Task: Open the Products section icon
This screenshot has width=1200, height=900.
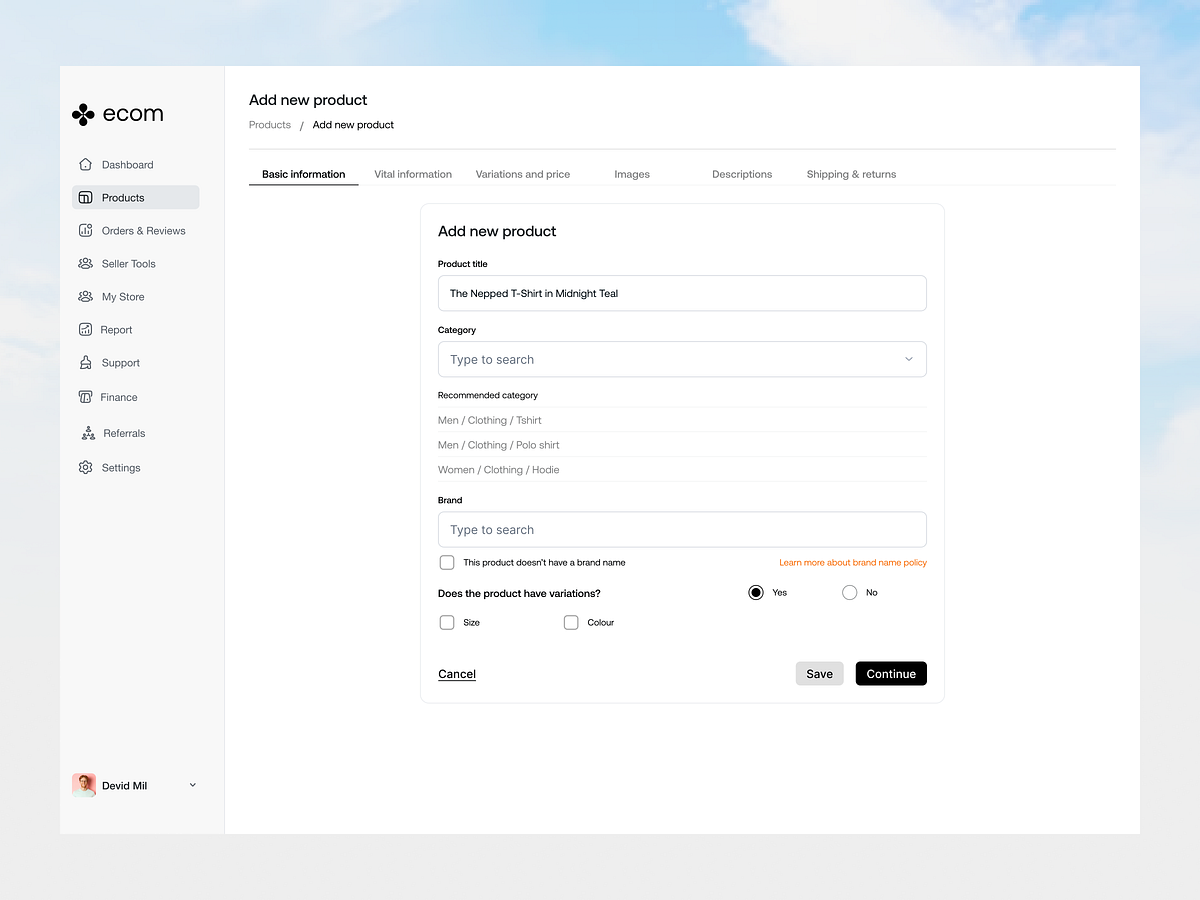Action: pos(86,197)
